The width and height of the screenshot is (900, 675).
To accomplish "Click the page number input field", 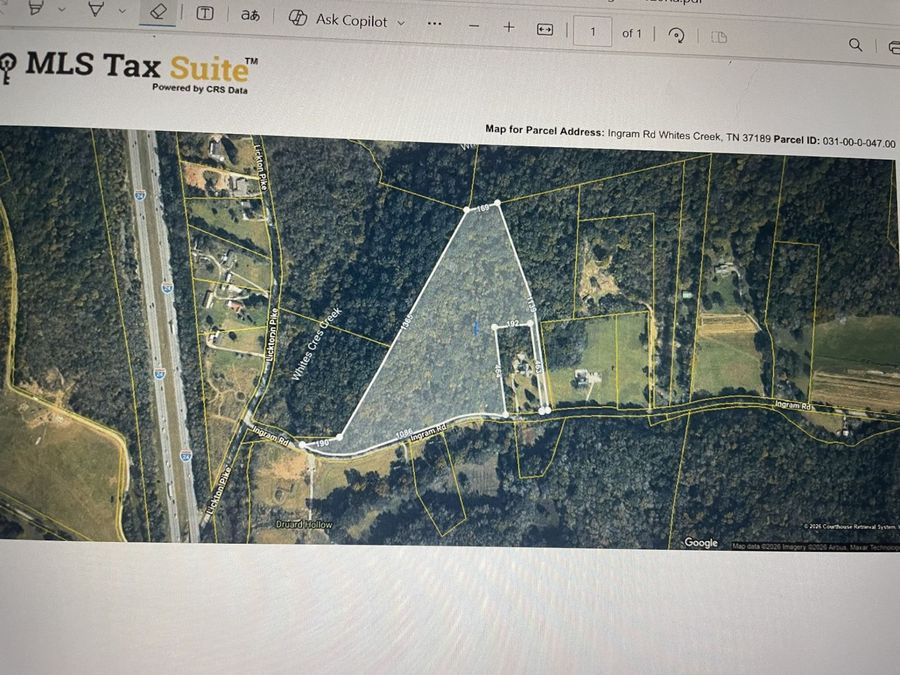I will tap(592, 32).
